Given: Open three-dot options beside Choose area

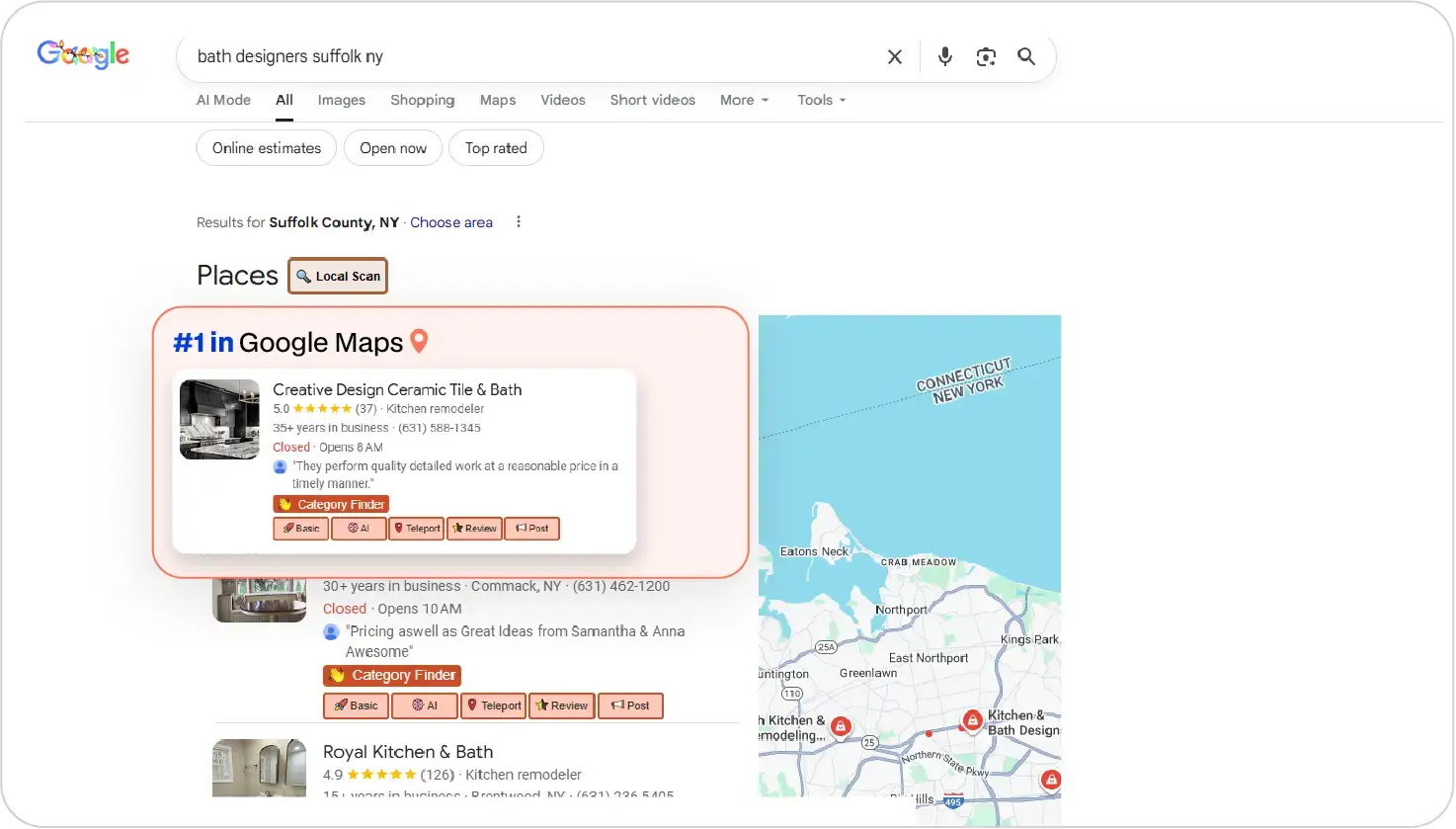Looking at the screenshot, I should pyautogui.click(x=519, y=222).
